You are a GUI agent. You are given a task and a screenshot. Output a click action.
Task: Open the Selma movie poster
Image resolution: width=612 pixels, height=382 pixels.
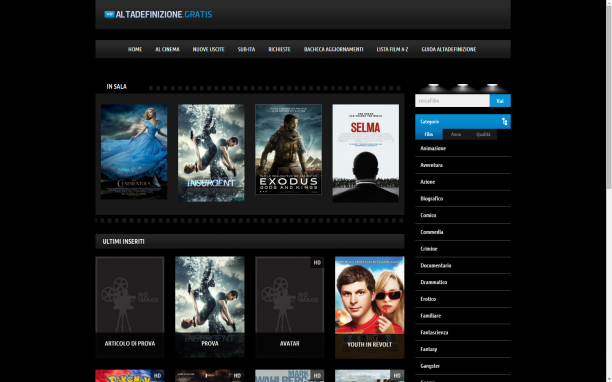click(366, 153)
